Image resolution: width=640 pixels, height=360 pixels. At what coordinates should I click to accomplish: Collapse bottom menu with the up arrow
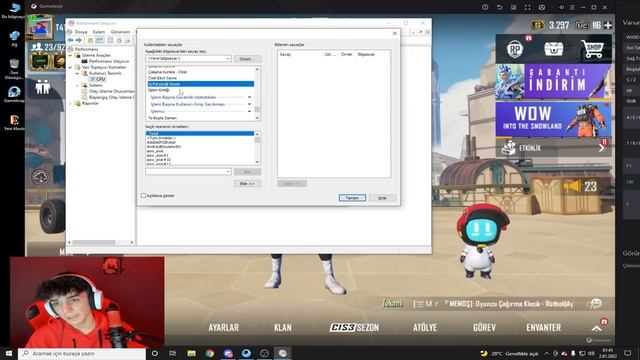[596, 328]
